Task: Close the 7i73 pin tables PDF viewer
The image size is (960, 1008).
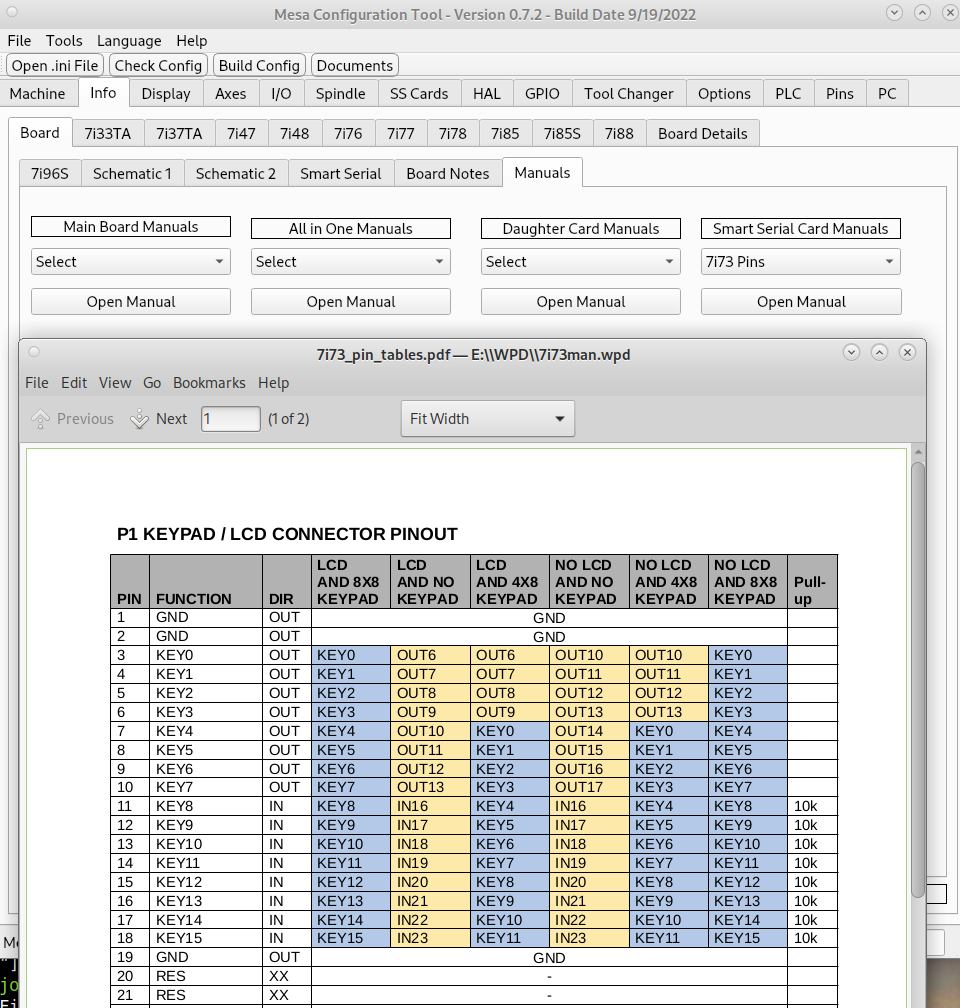Action: coord(907,352)
